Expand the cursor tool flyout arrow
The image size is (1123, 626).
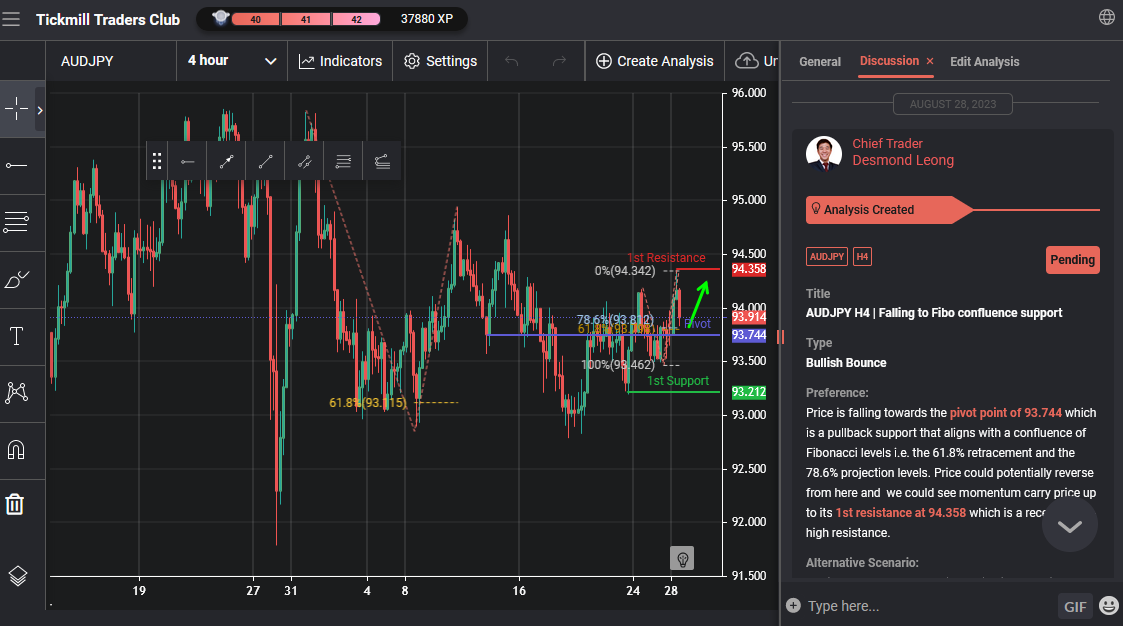click(x=40, y=110)
